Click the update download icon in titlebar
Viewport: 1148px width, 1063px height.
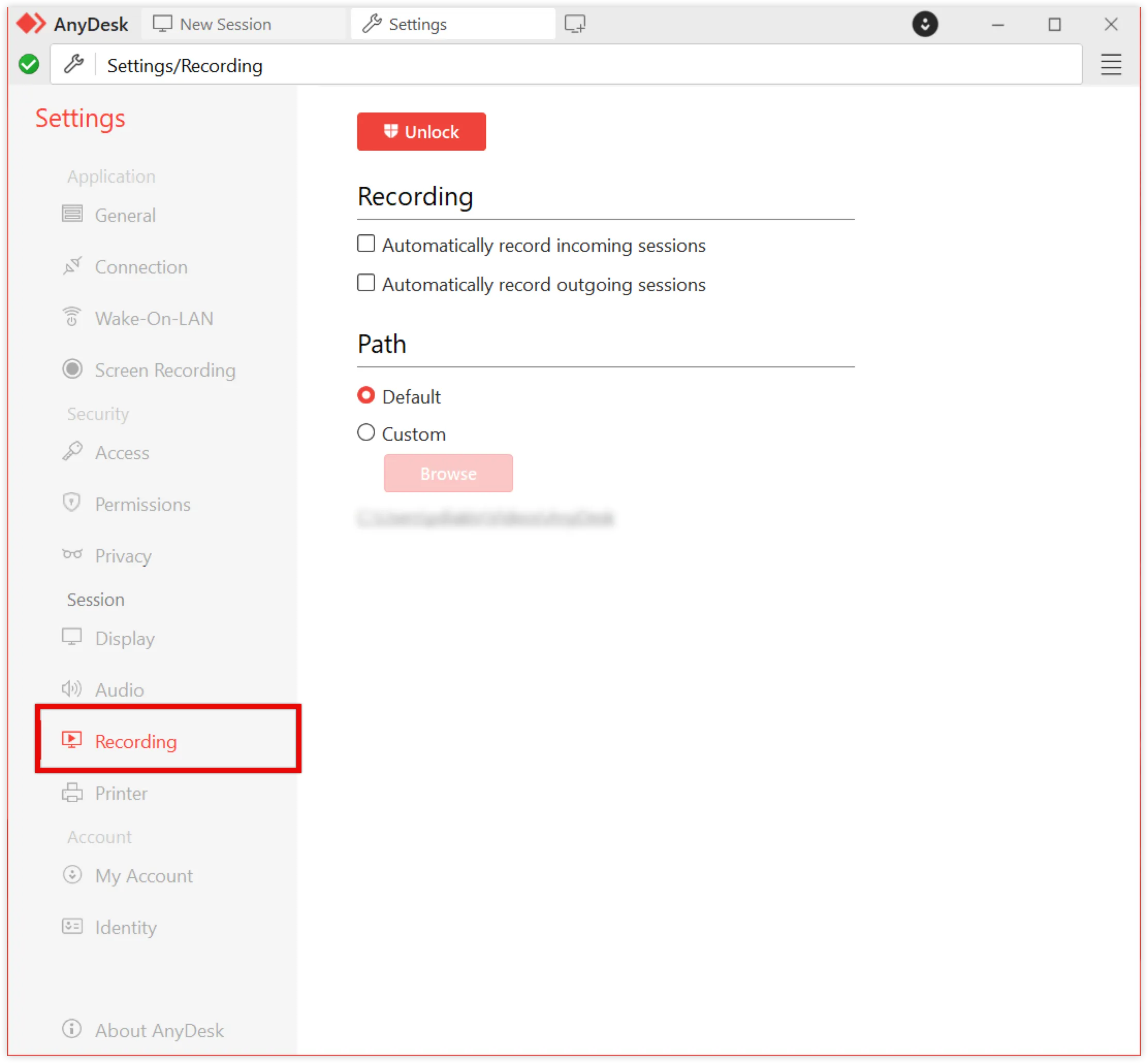point(924,24)
